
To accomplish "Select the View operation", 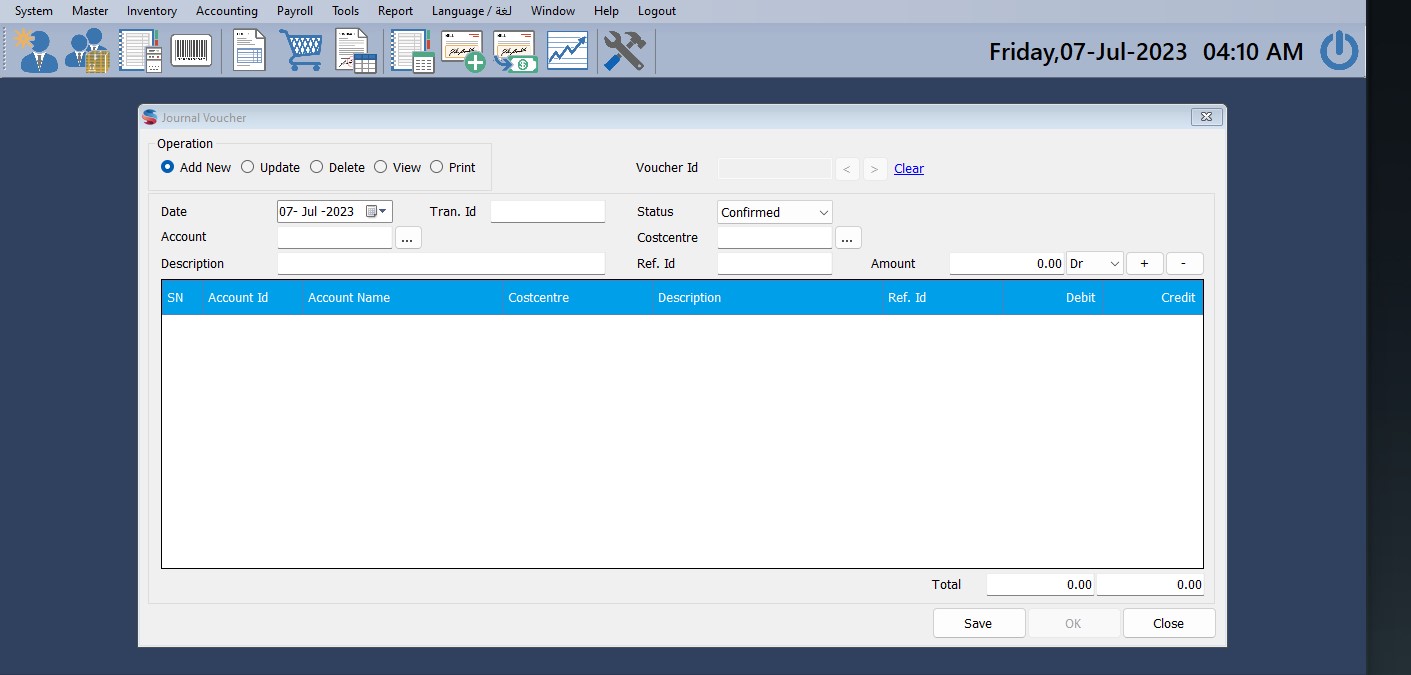I will pos(397,167).
